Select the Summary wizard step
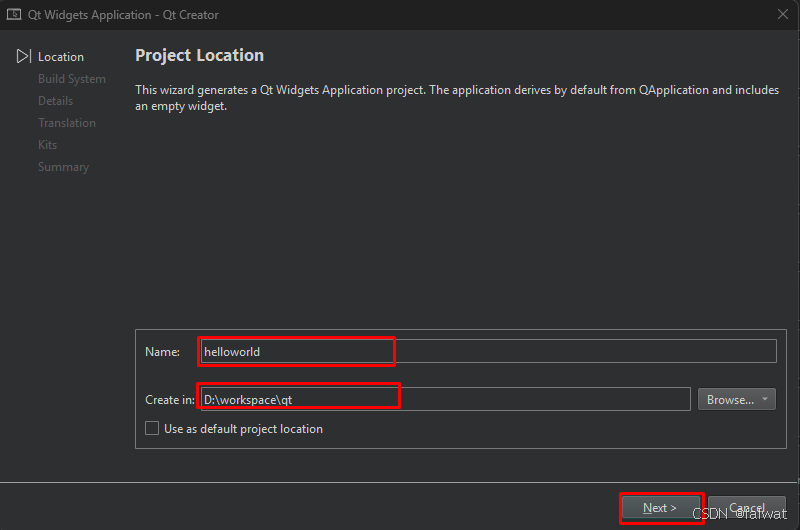The width and height of the screenshot is (800, 530). click(x=63, y=167)
